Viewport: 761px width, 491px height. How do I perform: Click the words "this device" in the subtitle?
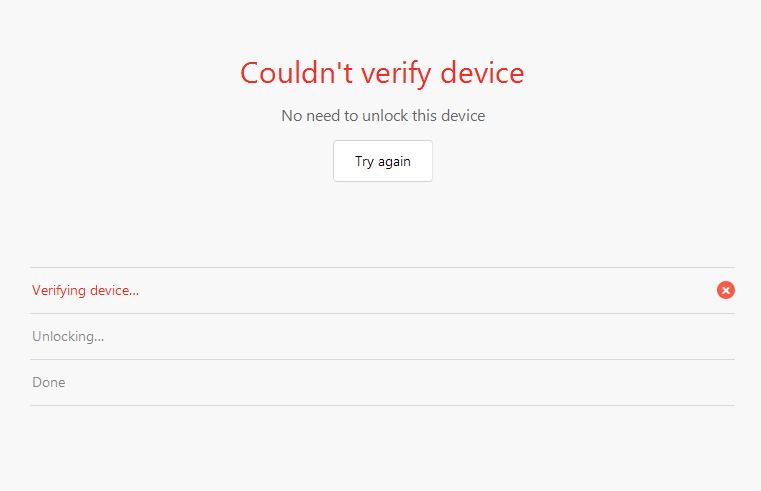pos(449,116)
